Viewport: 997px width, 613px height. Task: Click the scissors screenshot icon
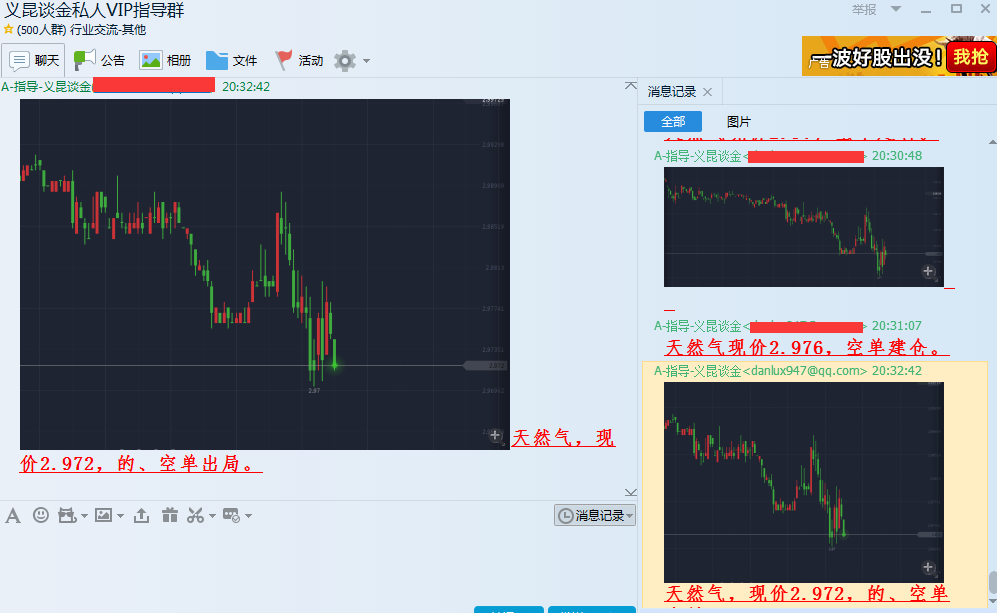pos(196,515)
